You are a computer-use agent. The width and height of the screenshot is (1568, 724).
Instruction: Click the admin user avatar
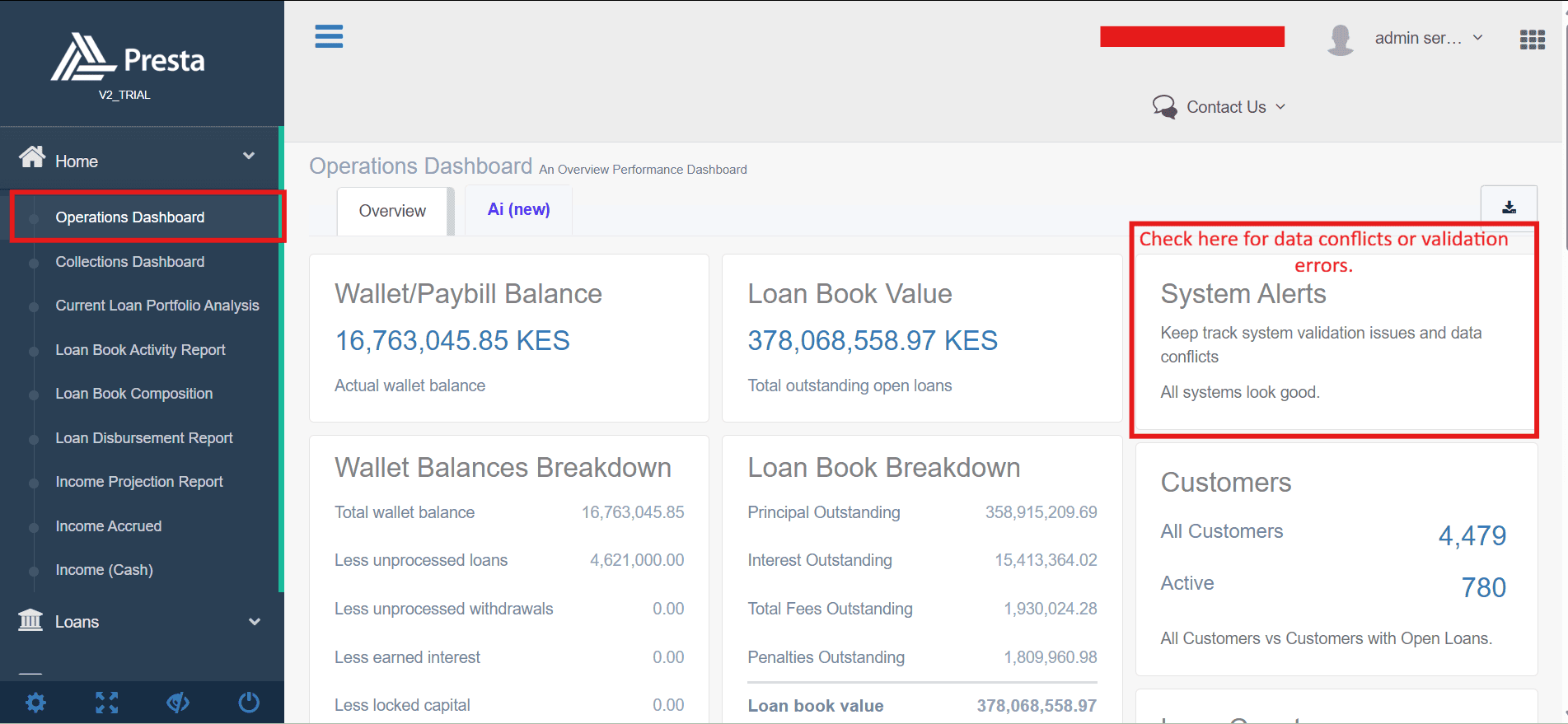click(x=1341, y=39)
